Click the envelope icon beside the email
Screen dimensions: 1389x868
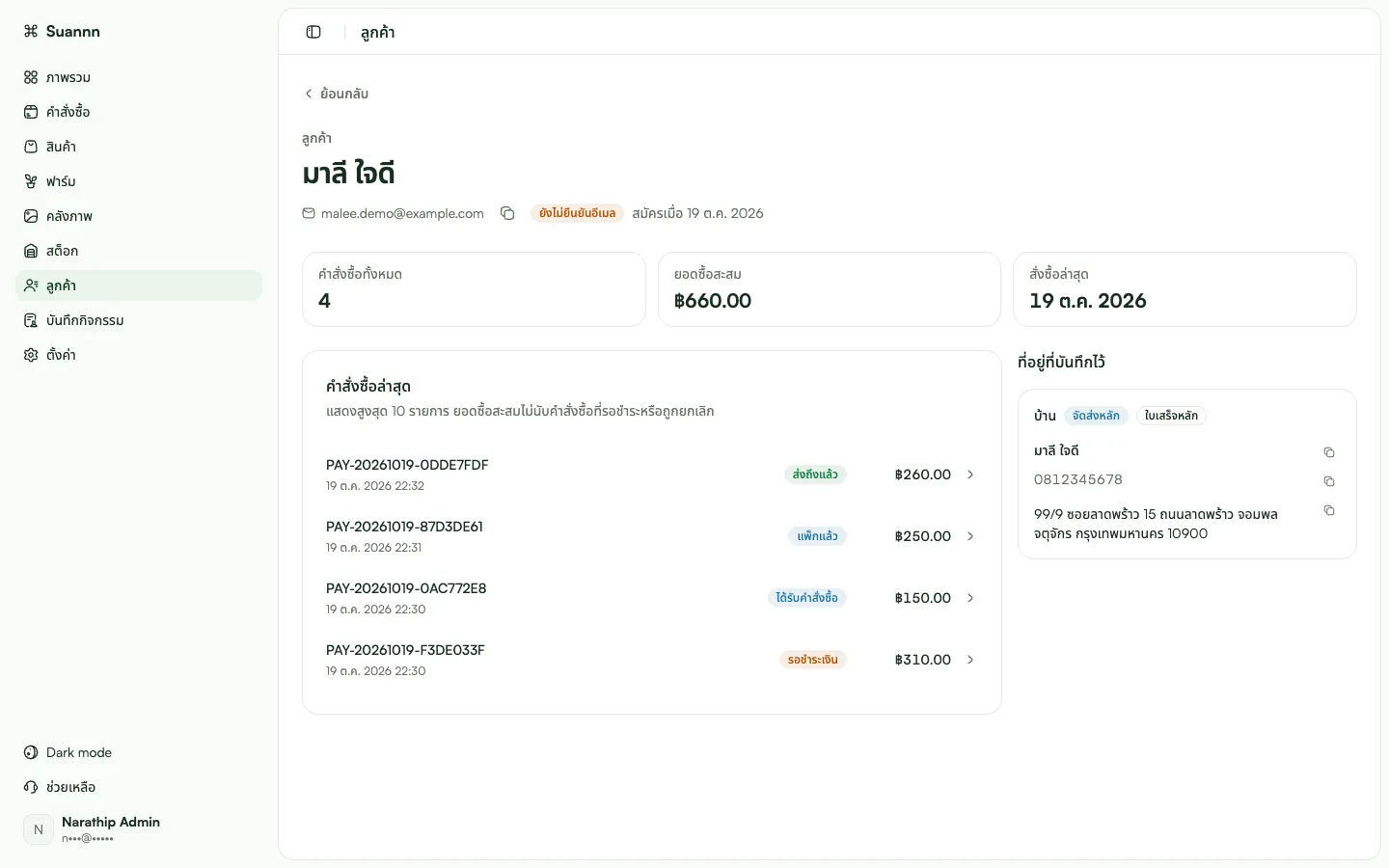(309, 213)
